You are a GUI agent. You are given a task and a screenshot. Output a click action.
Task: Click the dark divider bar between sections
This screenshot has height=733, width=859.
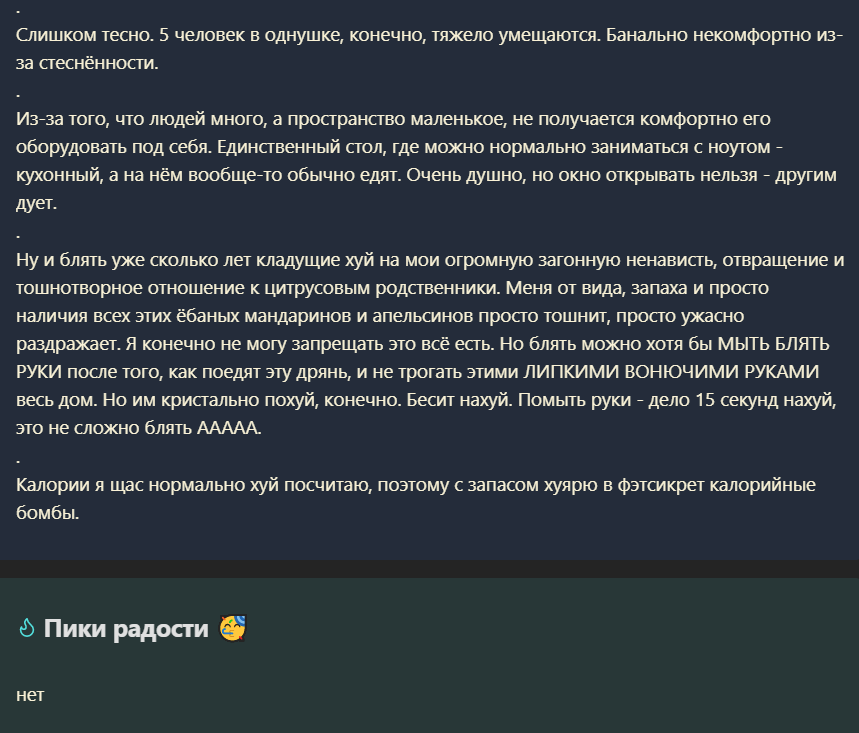point(430,569)
